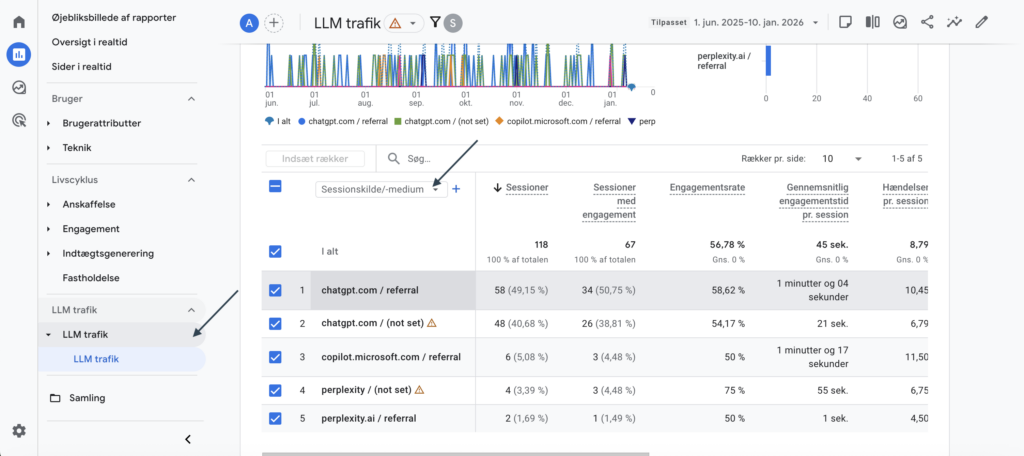1024x456 pixels.
Task: Open the Explore icon in left rail
Action: [x=18, y=87]
